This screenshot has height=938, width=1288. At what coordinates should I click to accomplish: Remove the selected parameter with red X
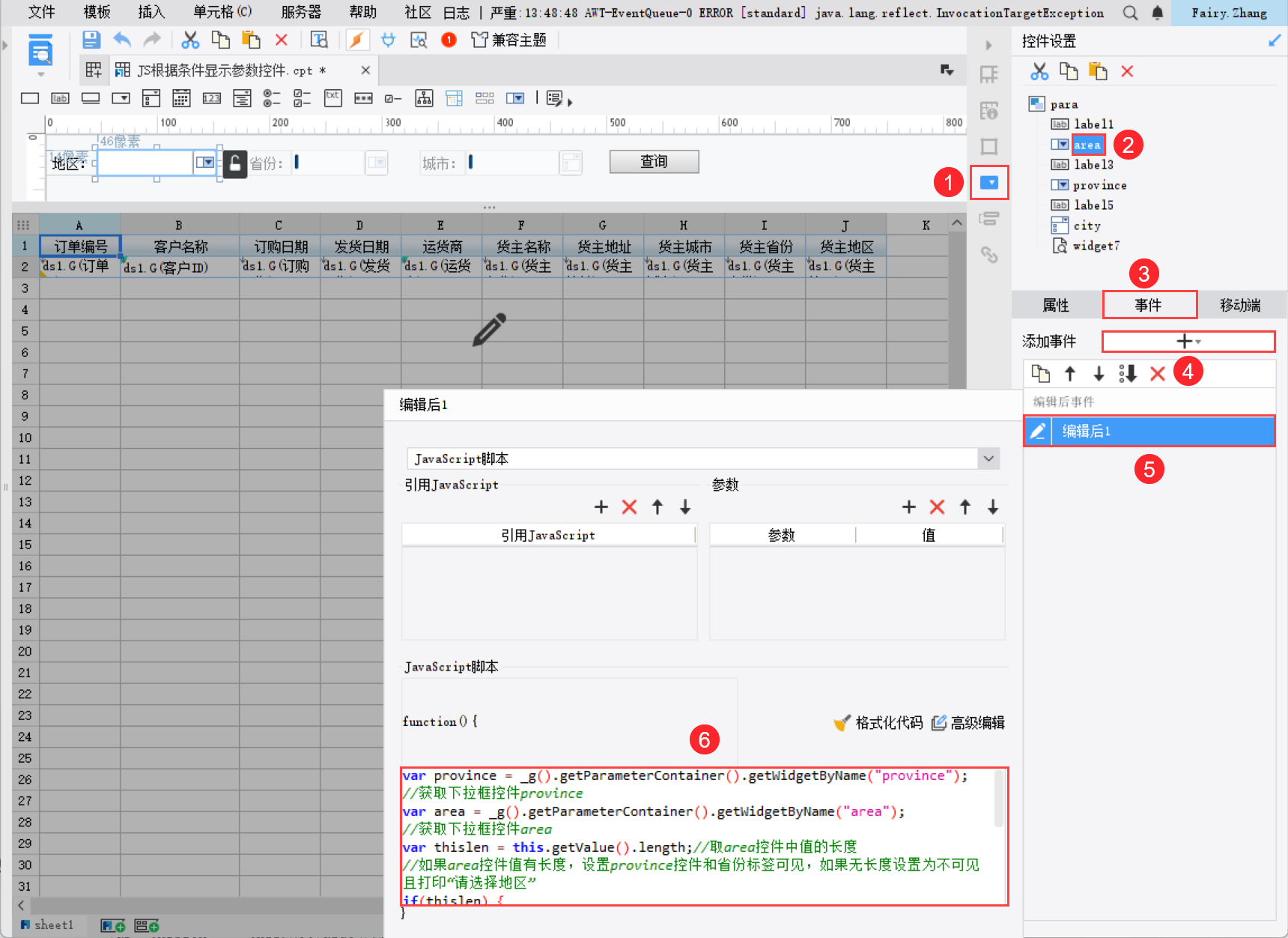(937, 507)
